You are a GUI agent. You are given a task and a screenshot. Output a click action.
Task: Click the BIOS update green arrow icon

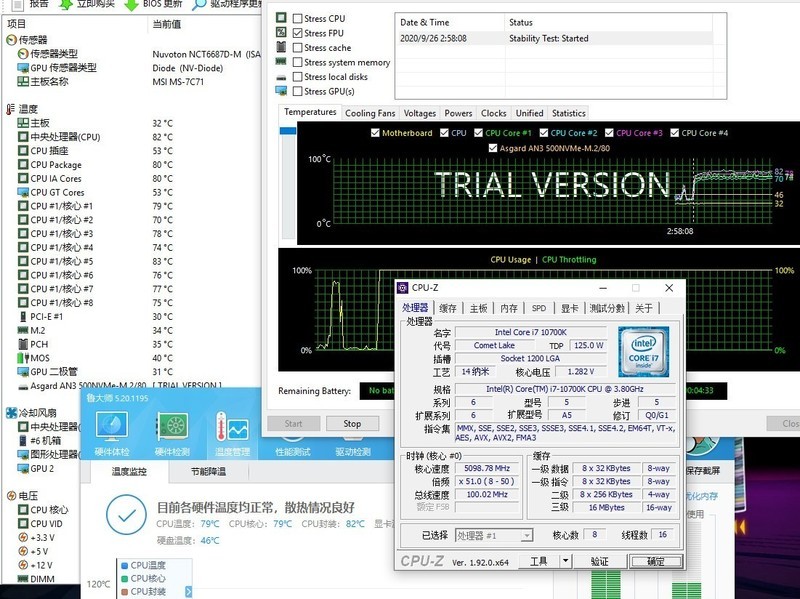click(129, 5)
